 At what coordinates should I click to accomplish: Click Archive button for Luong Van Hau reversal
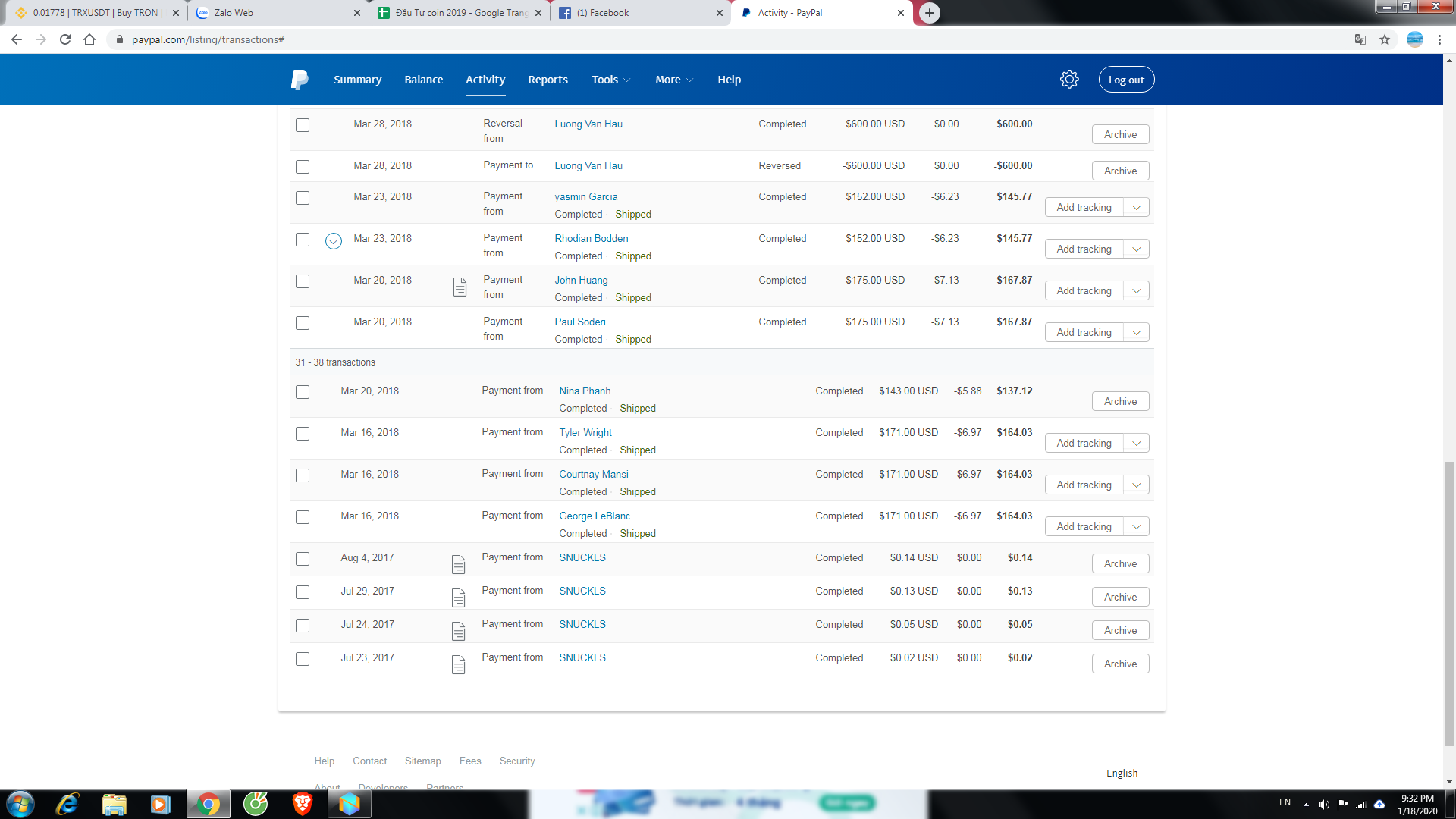click(x=1120, y=134)
